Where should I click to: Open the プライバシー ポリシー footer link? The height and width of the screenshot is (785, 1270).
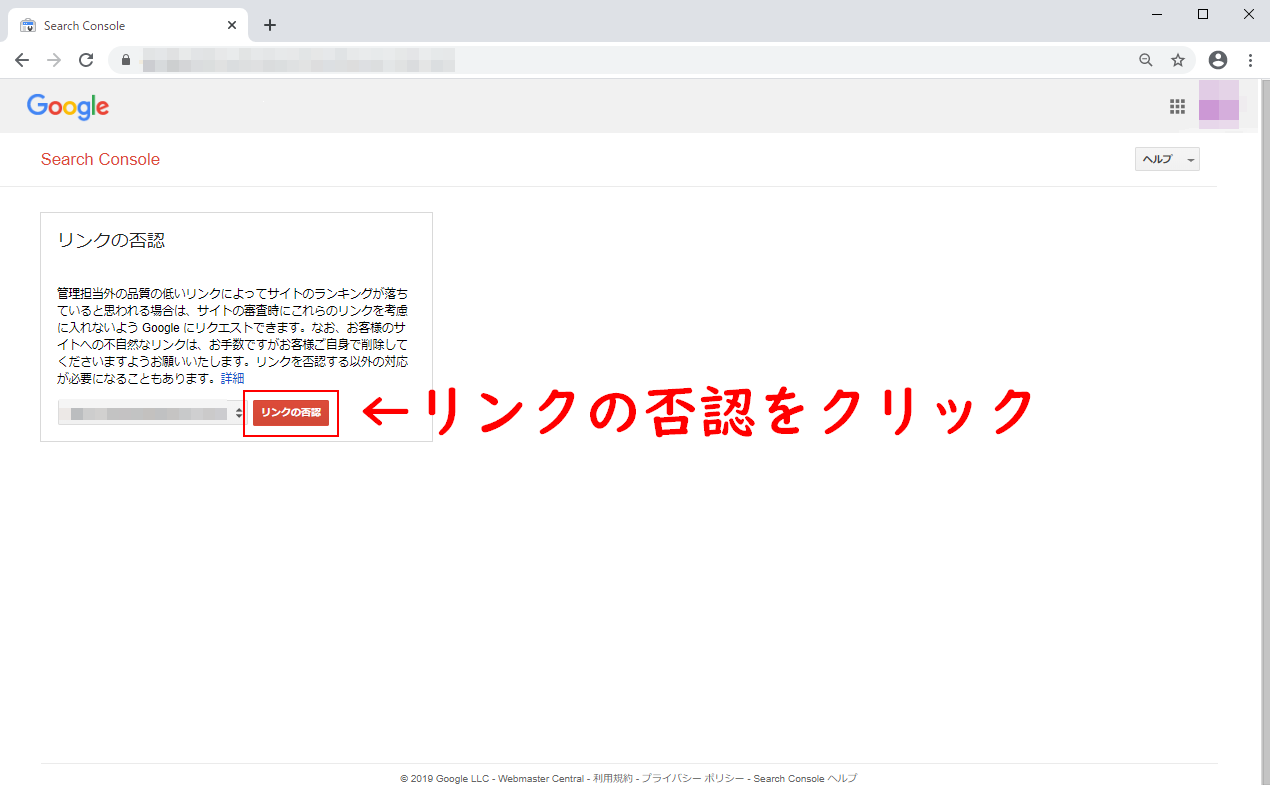coord(693,778)
